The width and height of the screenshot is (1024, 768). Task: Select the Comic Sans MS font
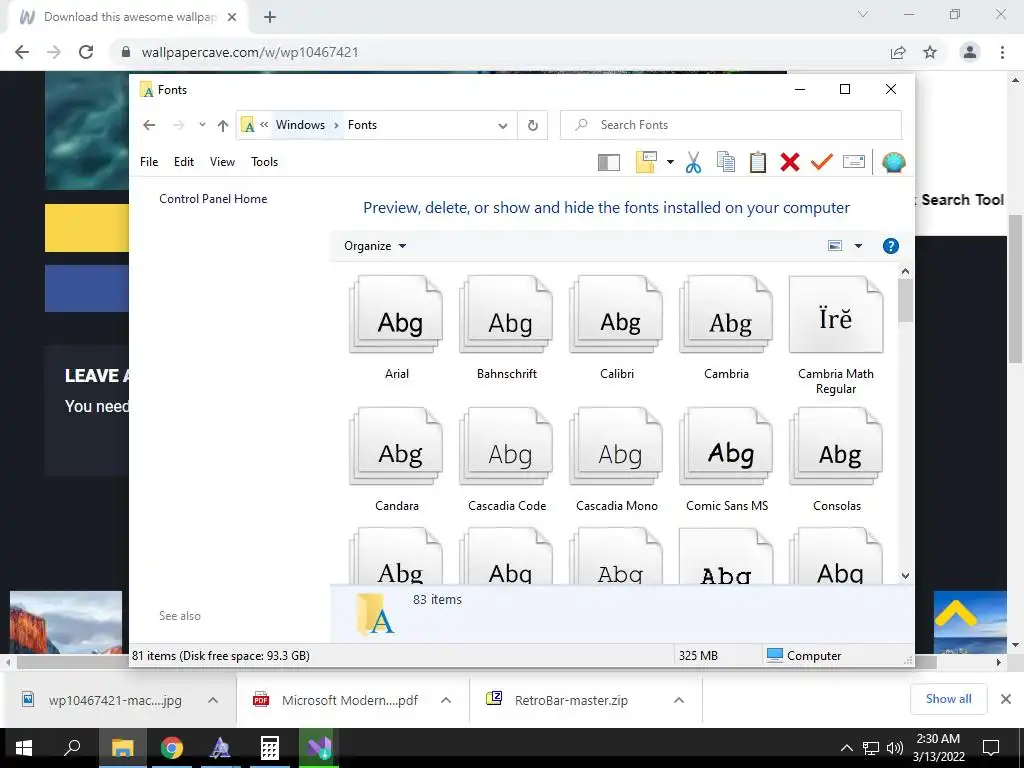pyautogui.click(x=727, y=460)
